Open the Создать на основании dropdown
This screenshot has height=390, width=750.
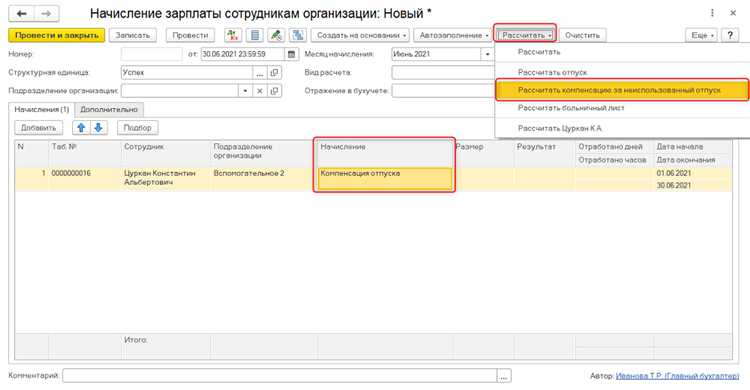pos(360,35)
